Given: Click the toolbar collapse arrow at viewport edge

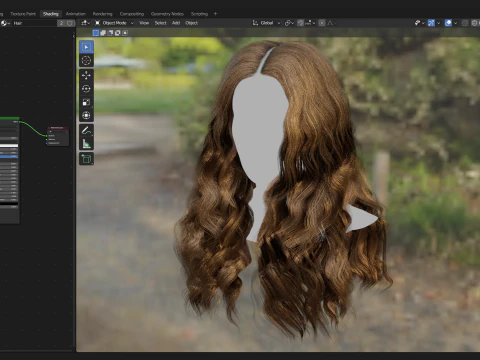Looking at the screenshot, I should coord(74,36).
